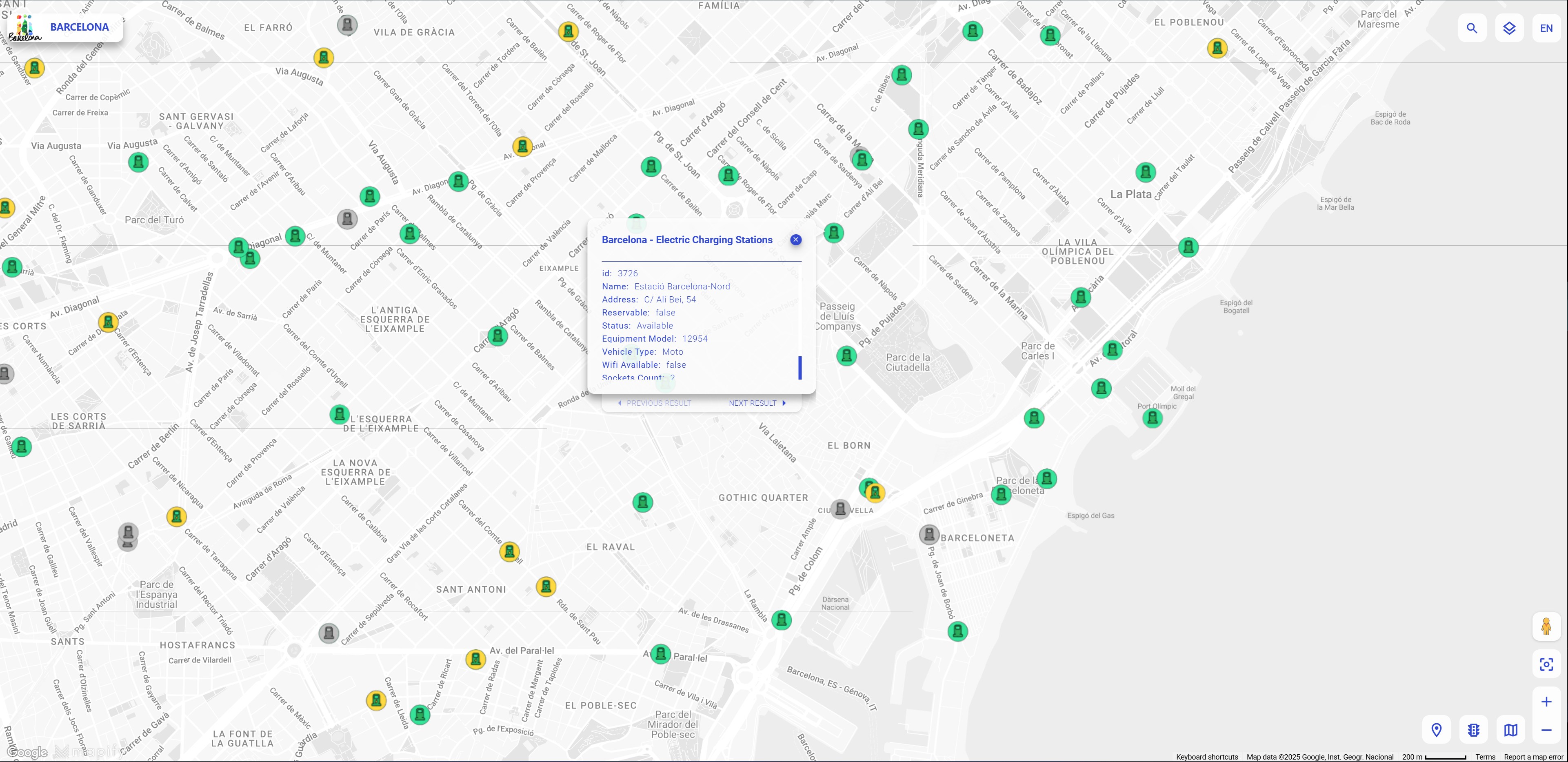
Task: Open the EN language selector
Action: click(x=1547, y=27)
